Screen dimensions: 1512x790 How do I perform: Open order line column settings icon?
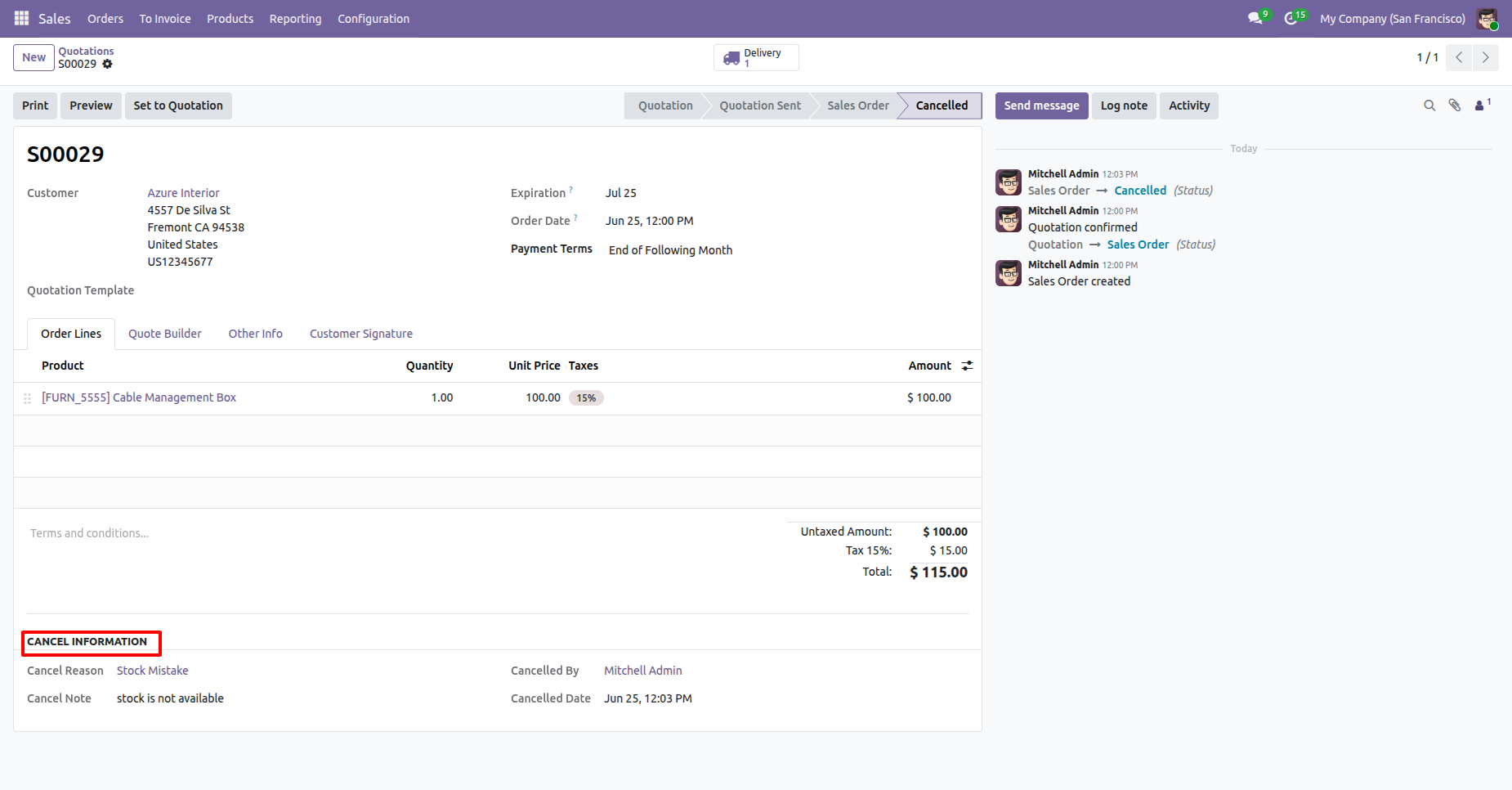tap(968, 366)
